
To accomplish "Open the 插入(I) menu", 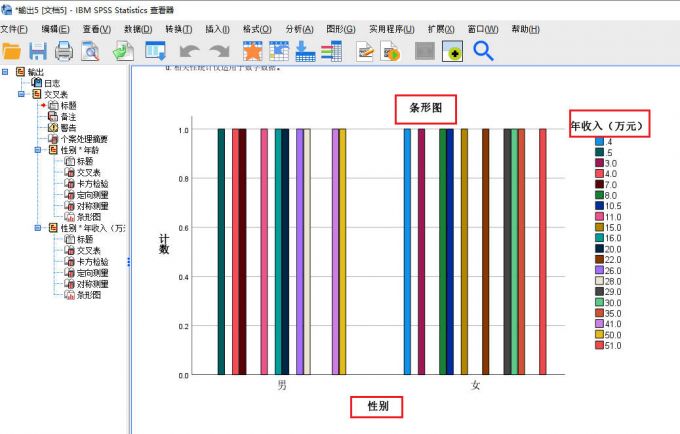I will click(x=217, y=29).
